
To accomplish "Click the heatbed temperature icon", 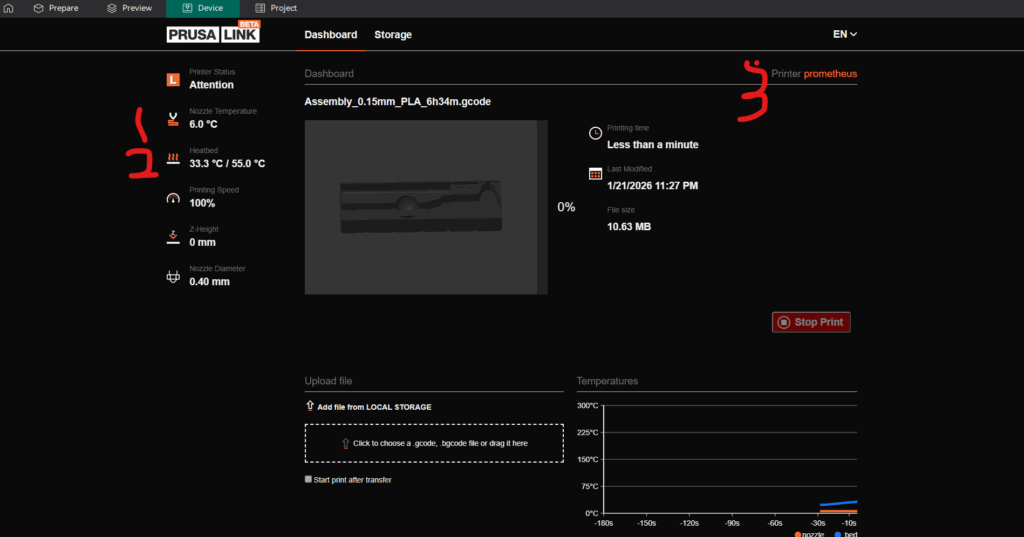I will (173, 158).
